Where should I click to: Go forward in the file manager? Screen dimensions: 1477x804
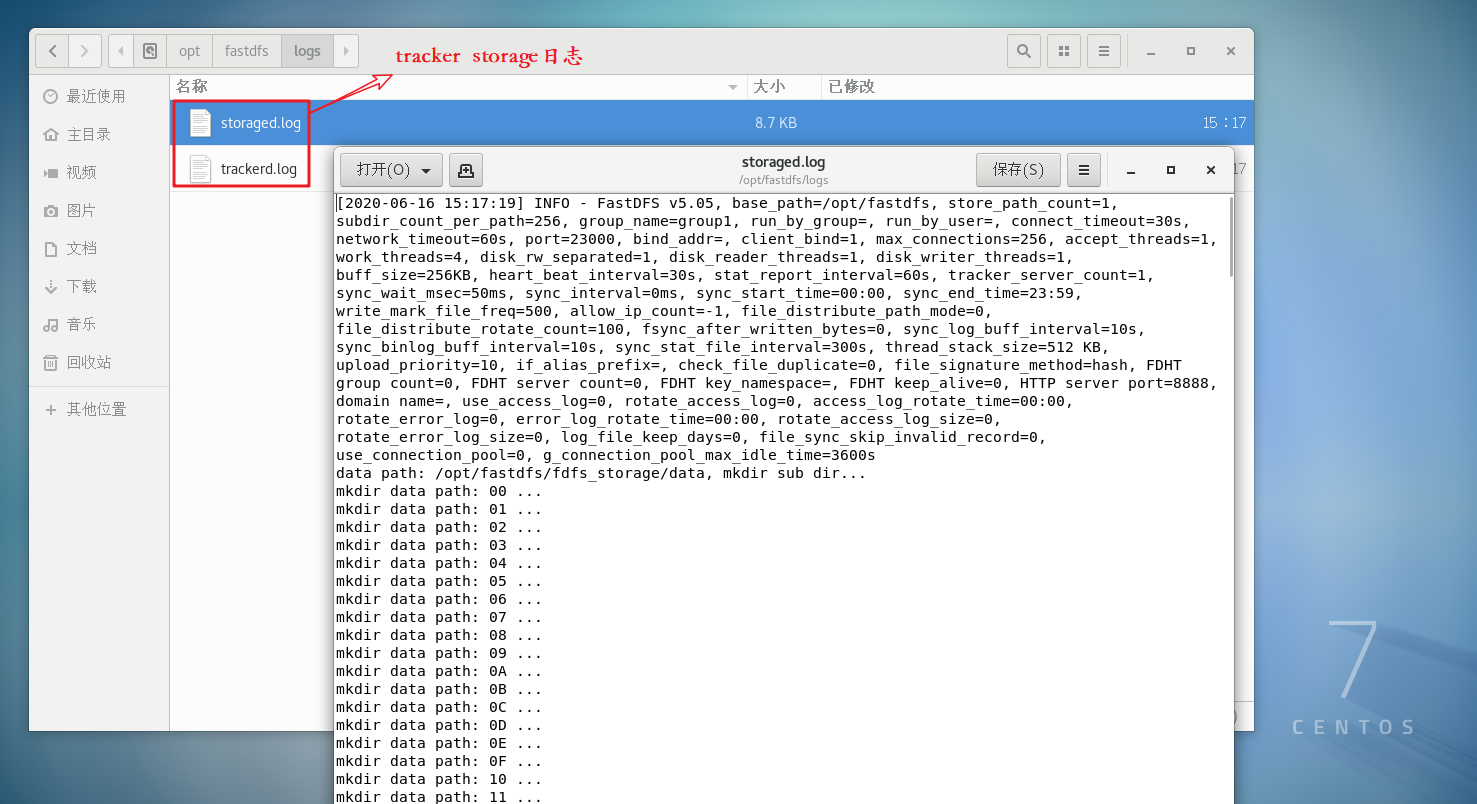click(x=85, y=51)
